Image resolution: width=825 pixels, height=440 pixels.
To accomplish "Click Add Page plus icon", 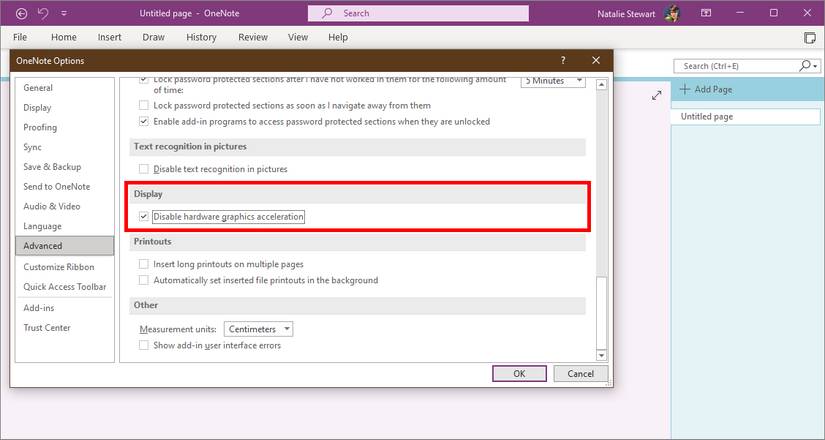I will 685,89.
